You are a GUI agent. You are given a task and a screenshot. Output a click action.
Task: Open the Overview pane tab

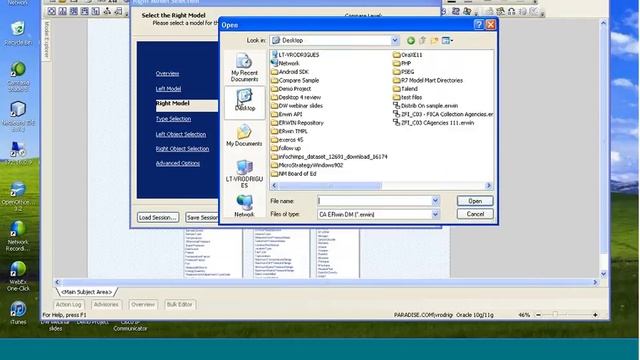click(x=143, y=304)
